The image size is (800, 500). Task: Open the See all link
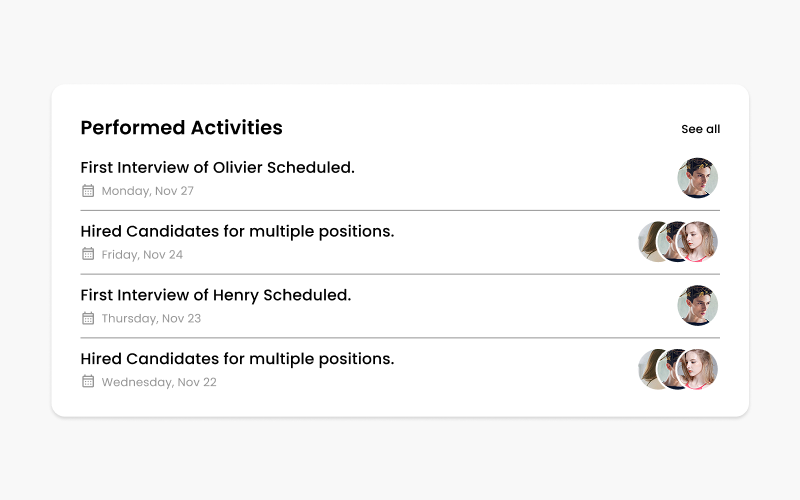[x=701, y=129]
